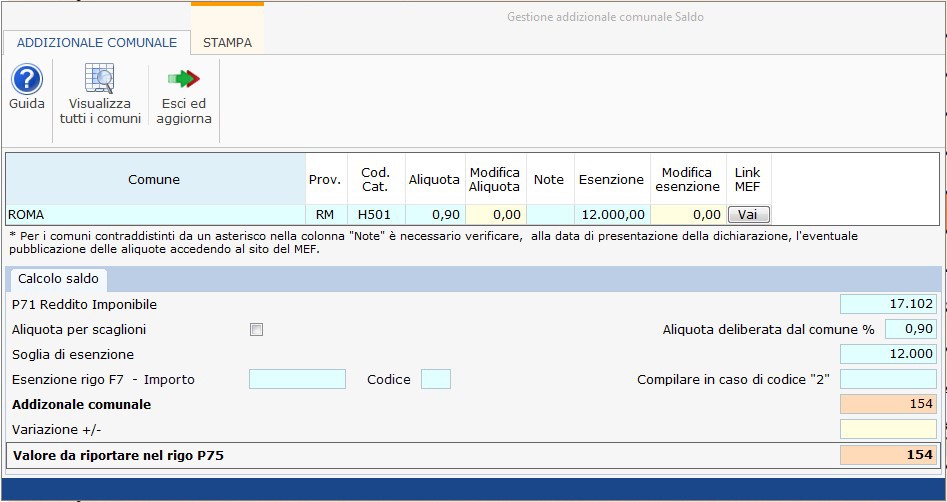The width and height of the screenshot is (947, 502).
Task: Click the Comune column header
Action: (155, 179)
